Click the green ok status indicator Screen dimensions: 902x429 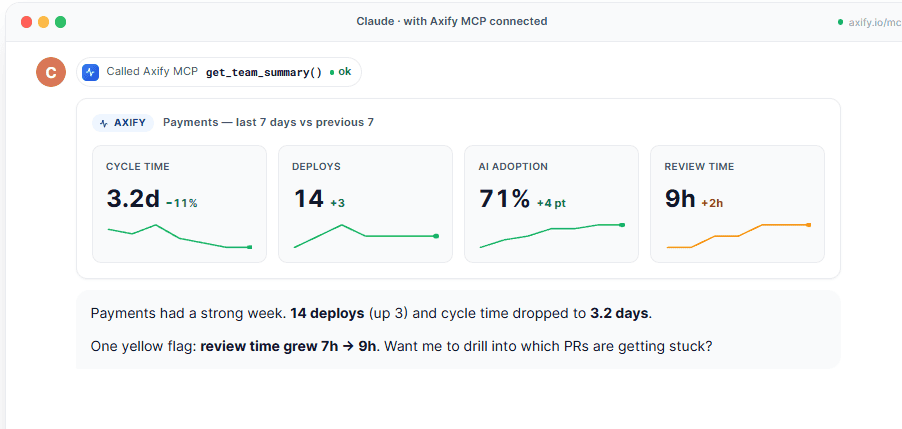click(340, 72)
